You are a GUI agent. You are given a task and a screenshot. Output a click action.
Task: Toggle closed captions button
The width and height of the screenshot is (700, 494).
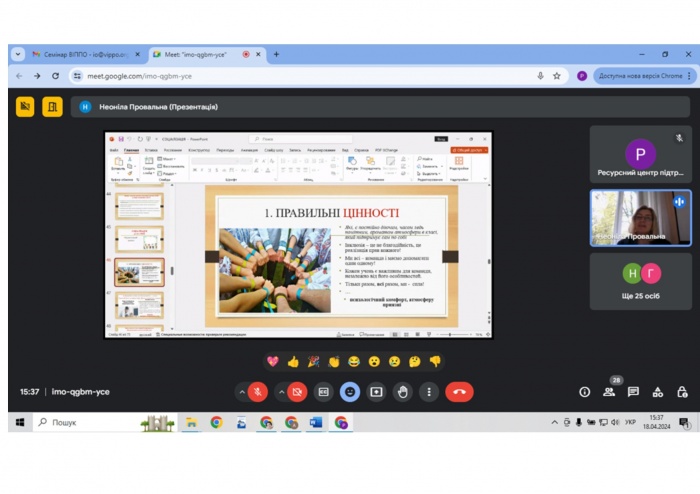coord(323,392)
